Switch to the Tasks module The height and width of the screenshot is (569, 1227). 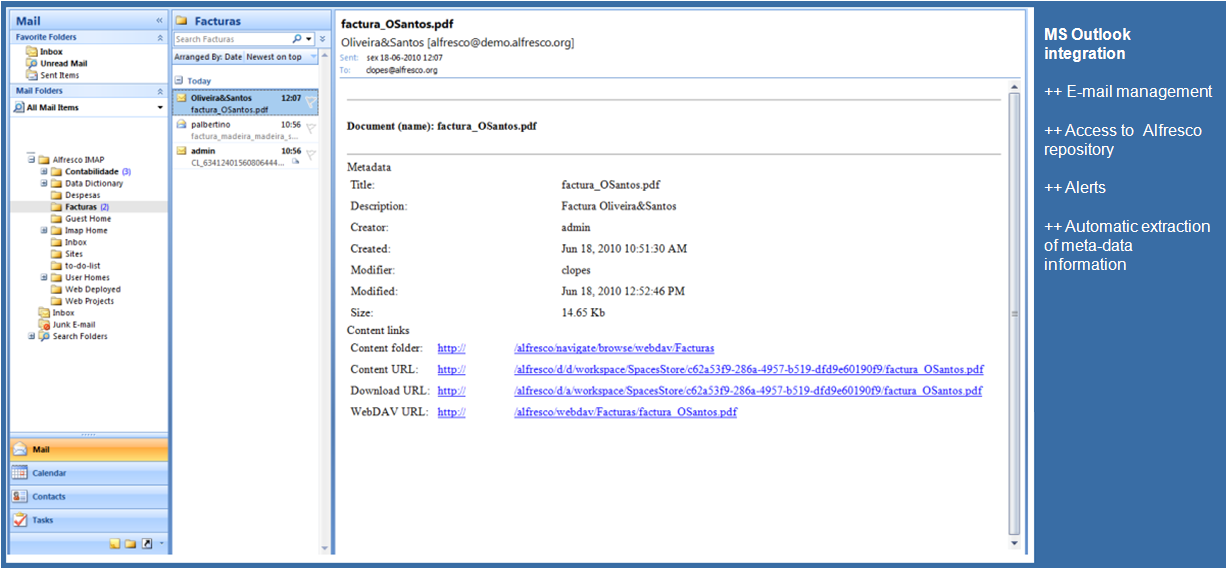[88, 520]
